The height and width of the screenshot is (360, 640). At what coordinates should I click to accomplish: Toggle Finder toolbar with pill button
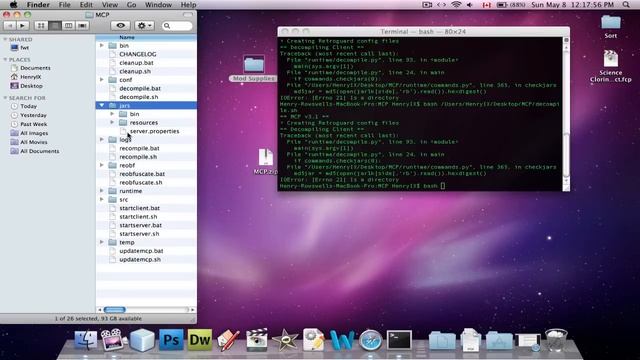click(188, 15)
